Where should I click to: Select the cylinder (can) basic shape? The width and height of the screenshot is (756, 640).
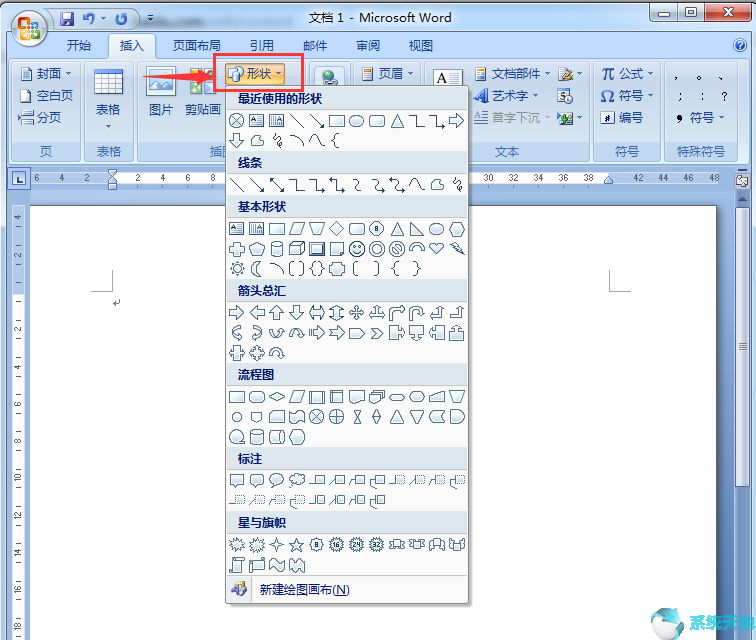[x=277, y=249]
